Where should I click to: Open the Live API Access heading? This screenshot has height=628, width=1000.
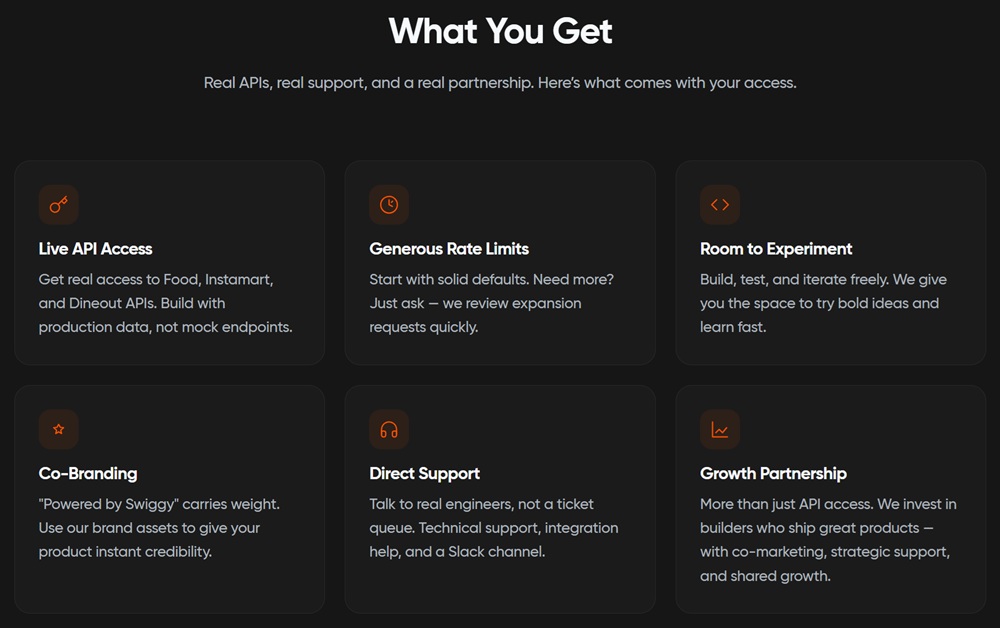coord(96,249)
